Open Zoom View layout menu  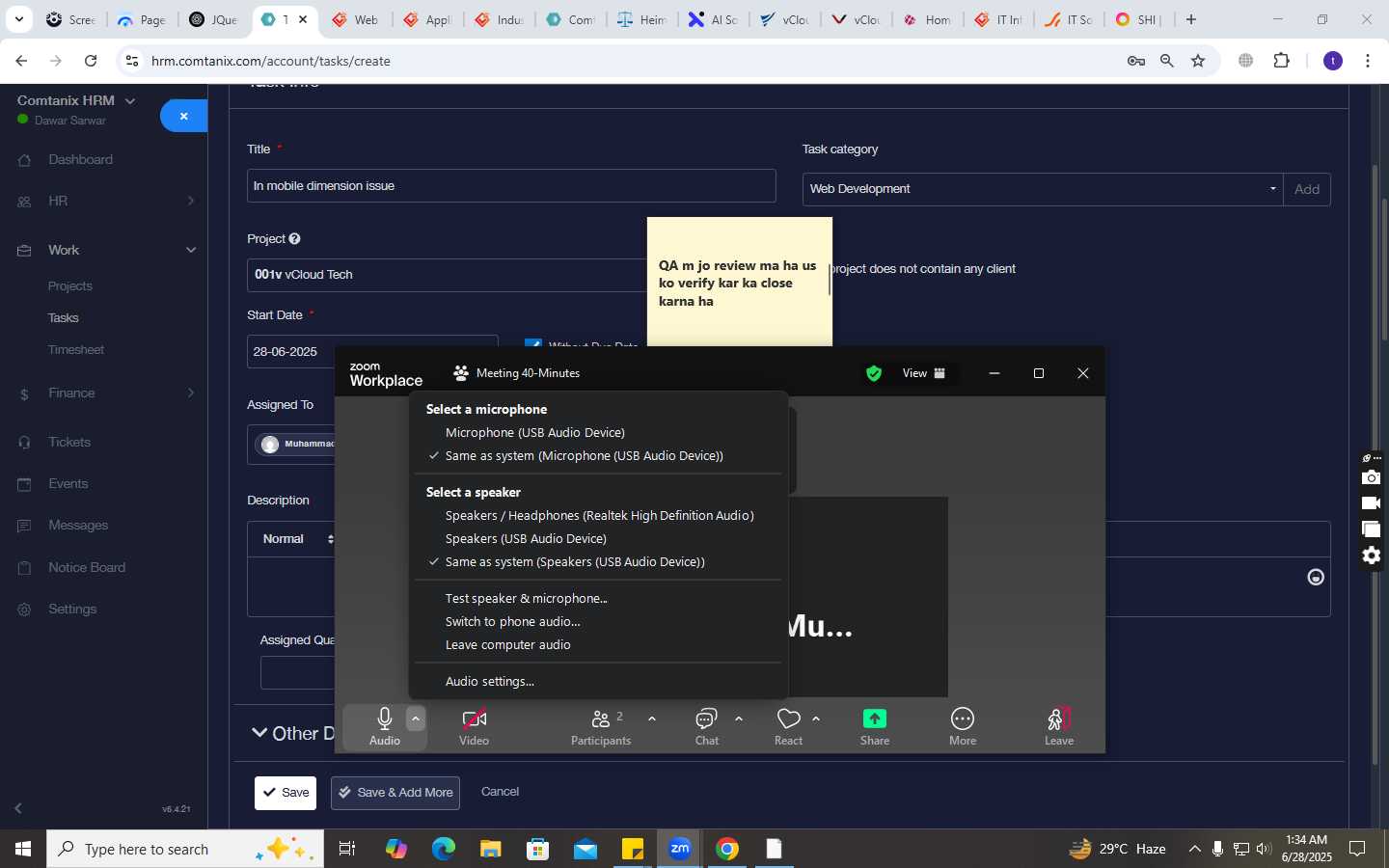tap(924, 373)
